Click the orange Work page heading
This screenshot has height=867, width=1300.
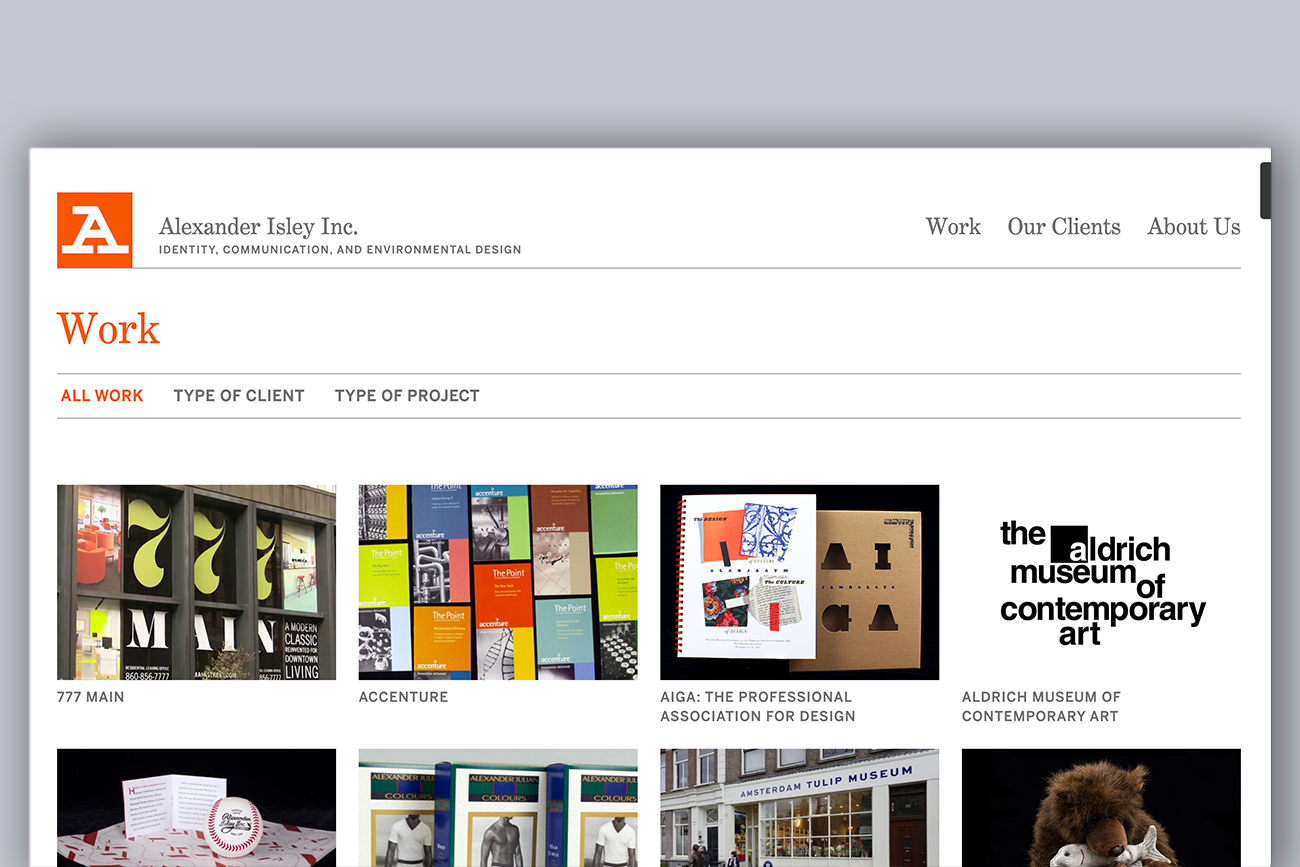pos(109,329)
